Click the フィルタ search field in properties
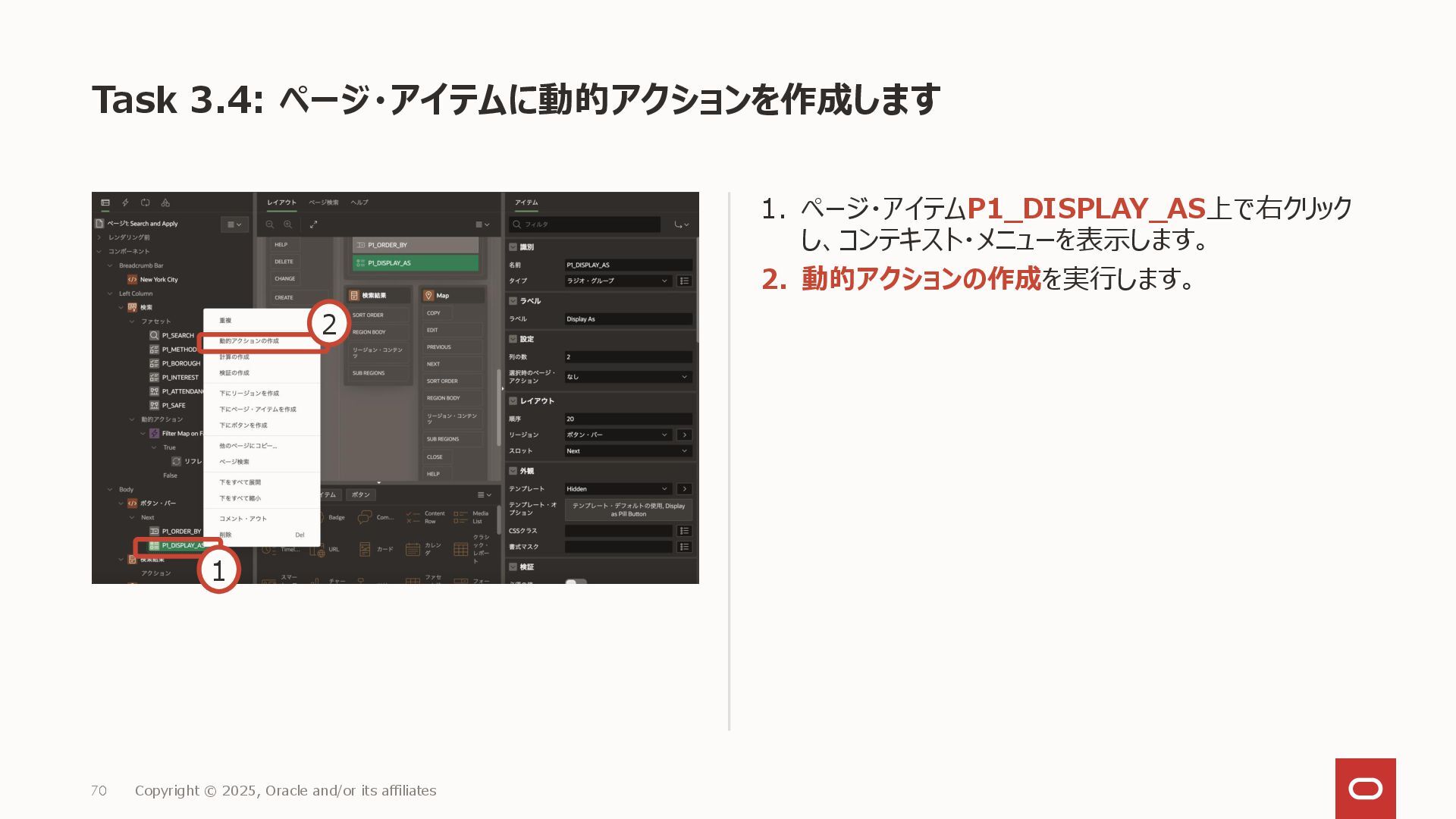The width and height of the screenshot is (1456, 819). (585, 224)
